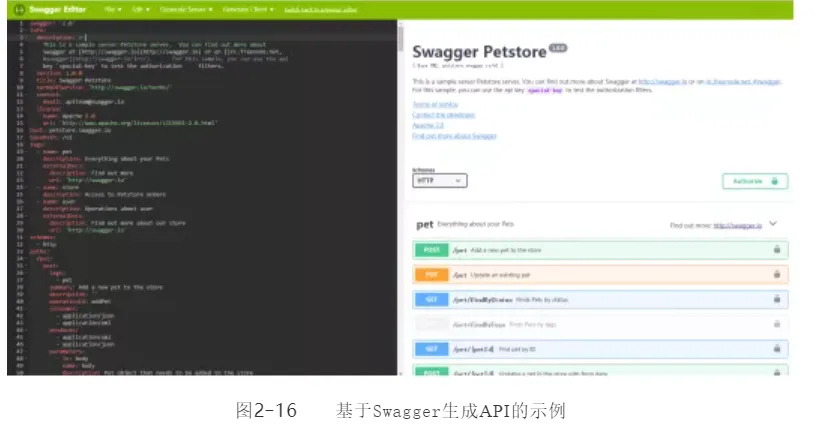Click the Swagger Editor logo icon
This screenshot has width=827, height=432.
click(19, 9)
